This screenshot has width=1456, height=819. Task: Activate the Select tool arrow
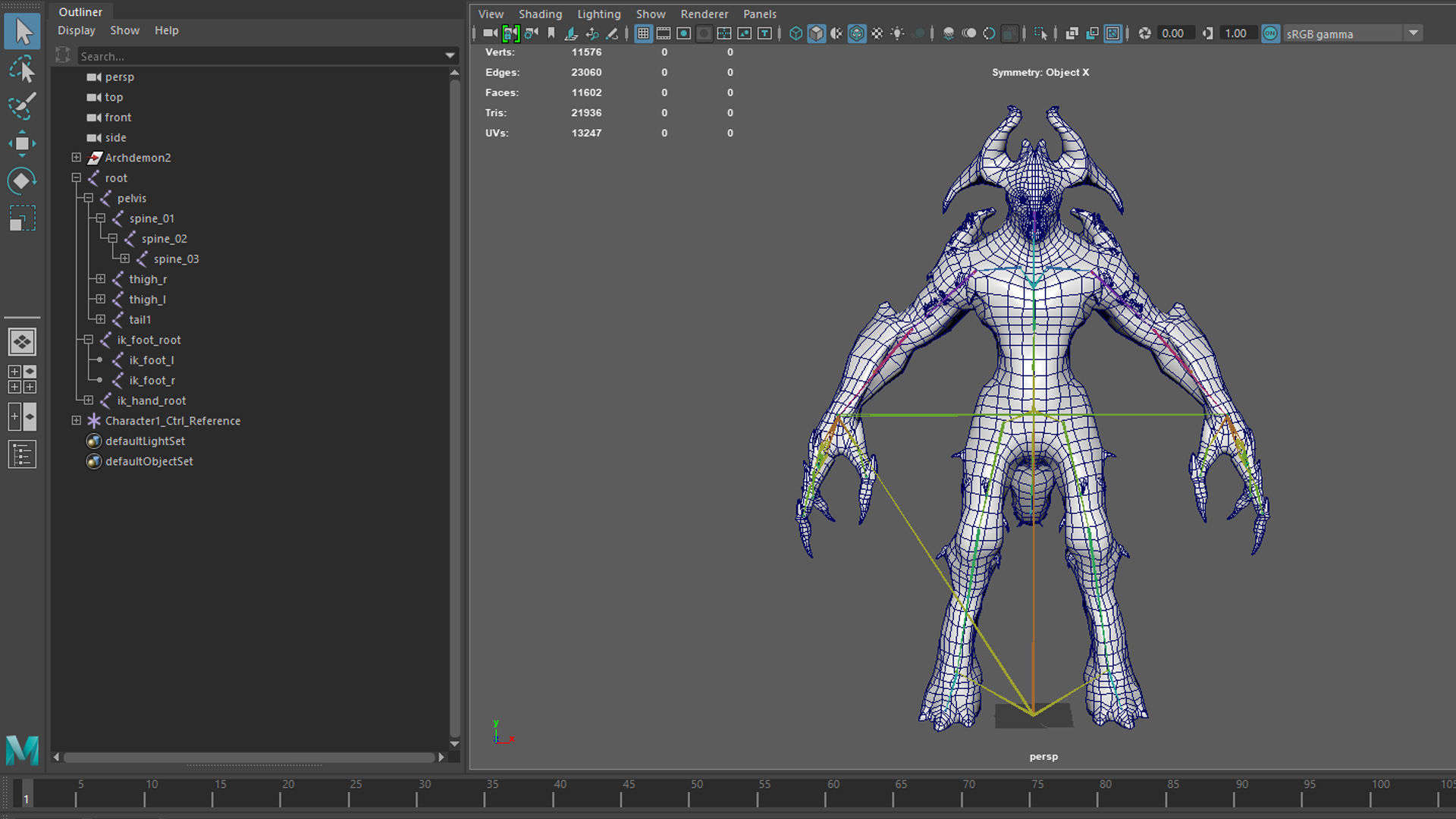23,31
